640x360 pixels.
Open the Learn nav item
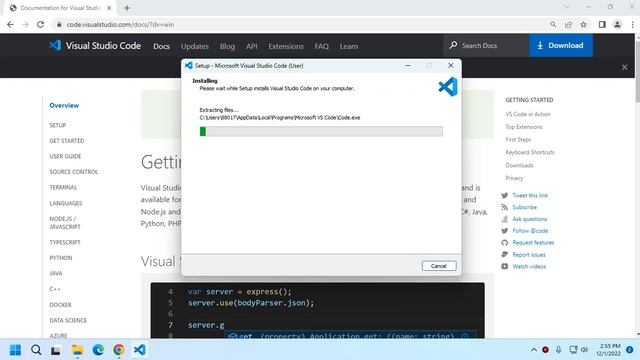pos(349,47)
